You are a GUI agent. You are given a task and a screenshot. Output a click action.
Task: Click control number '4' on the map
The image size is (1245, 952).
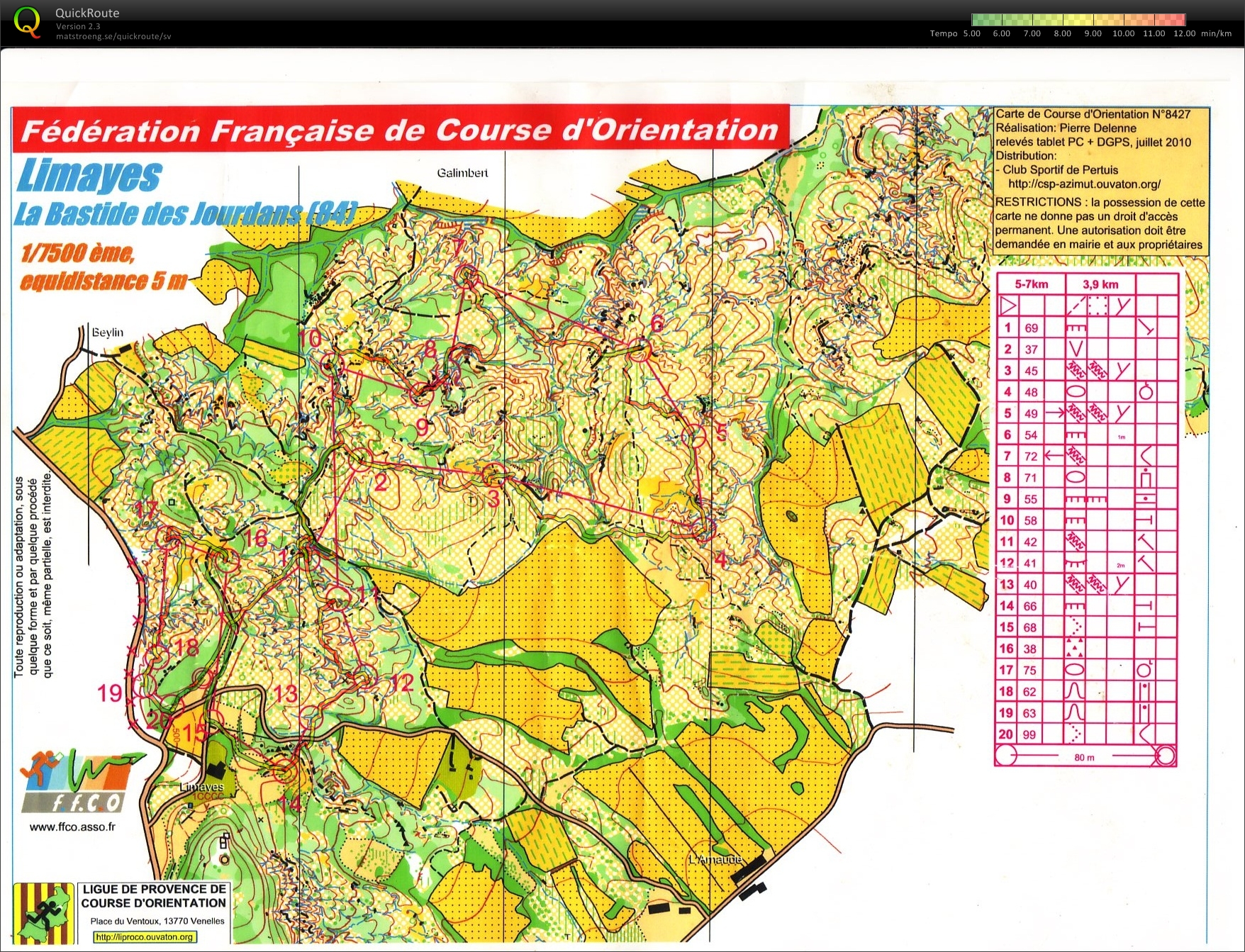point(720,559)
